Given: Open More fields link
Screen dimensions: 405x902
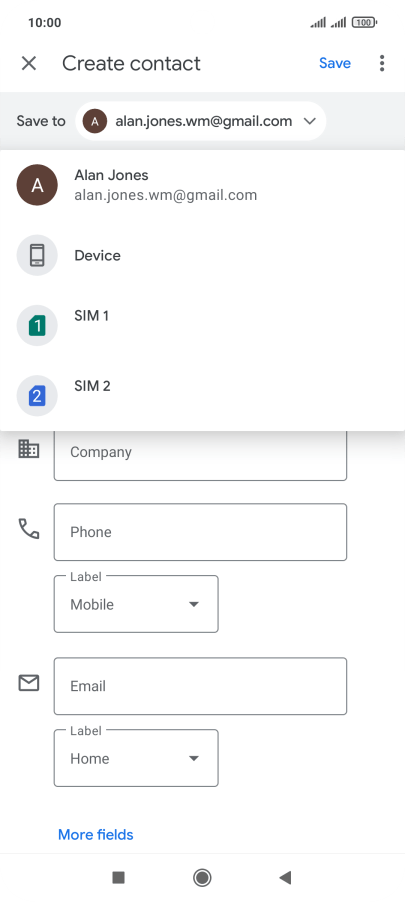Looking at the screenshot, I should pyautogui.click(x=95, y=835).
